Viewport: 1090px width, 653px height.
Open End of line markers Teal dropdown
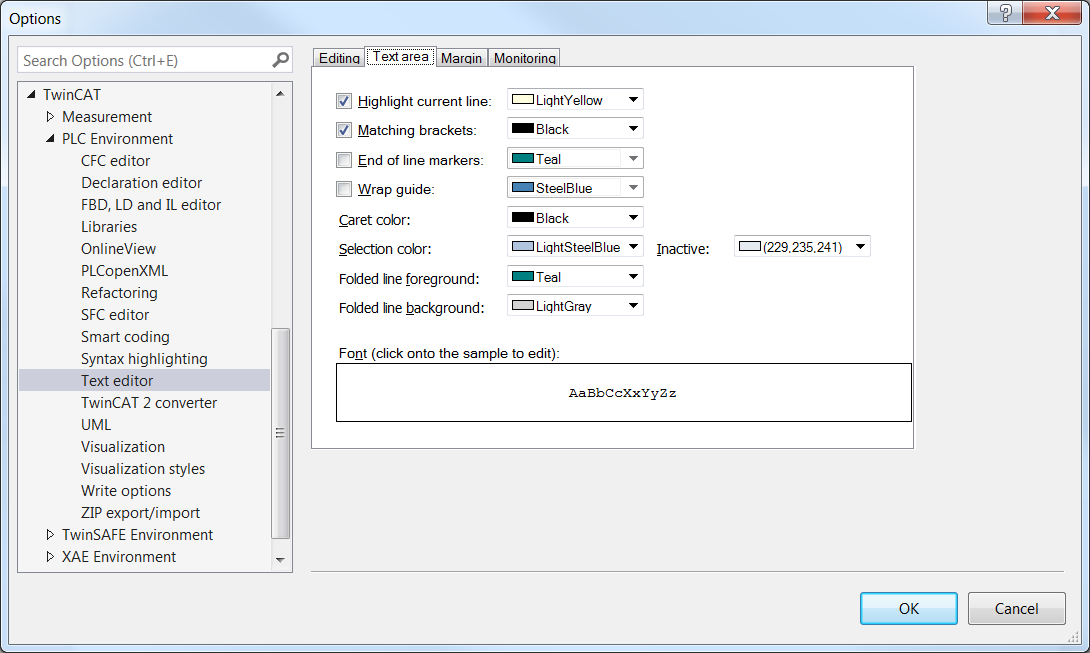click(575, 159)
